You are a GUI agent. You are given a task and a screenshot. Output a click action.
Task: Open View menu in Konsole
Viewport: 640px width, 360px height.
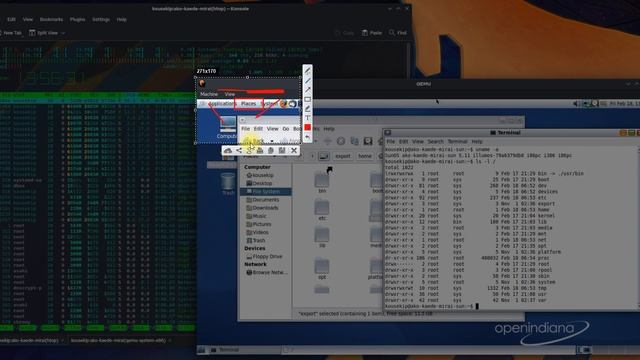click(x=28, y=20)
